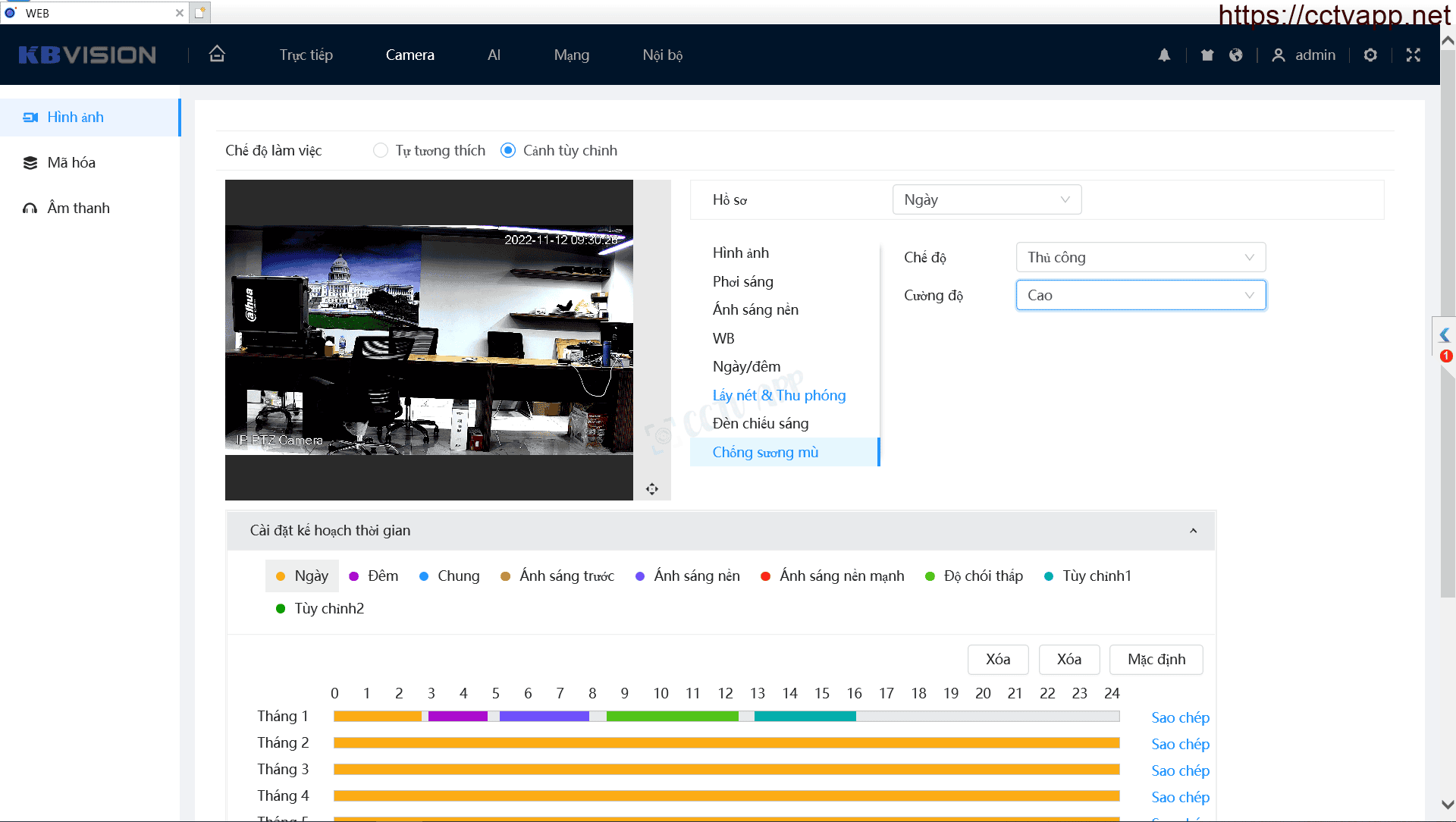Select the Tự tương thích radio button
Viewport: 1456px width, 822px height.
[x=381, y=151]
